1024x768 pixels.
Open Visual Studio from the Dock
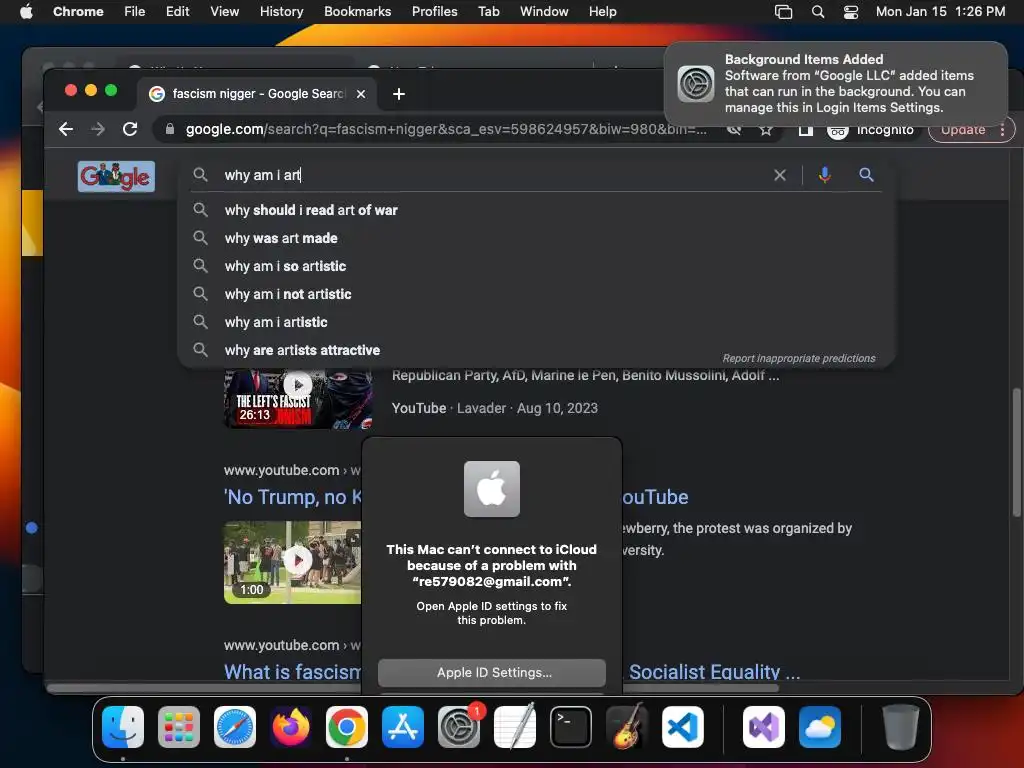click(764, 727)
